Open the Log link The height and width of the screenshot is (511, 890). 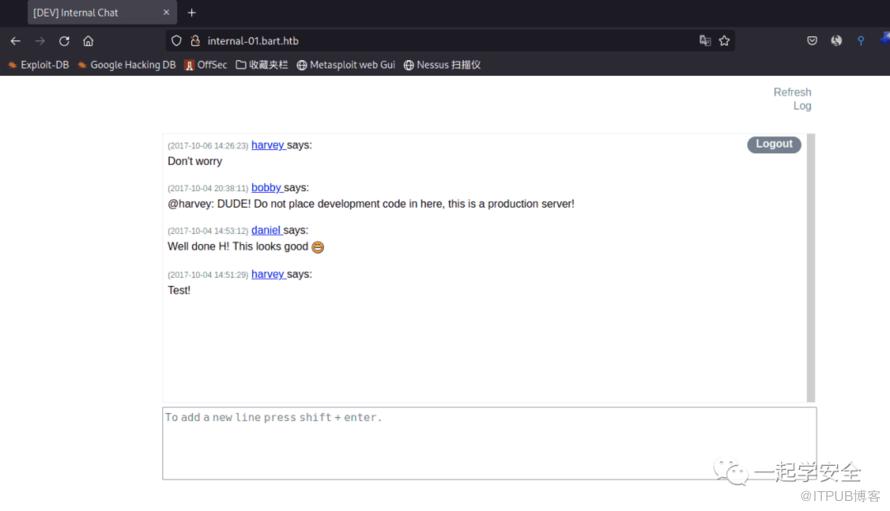coord(802,106)
